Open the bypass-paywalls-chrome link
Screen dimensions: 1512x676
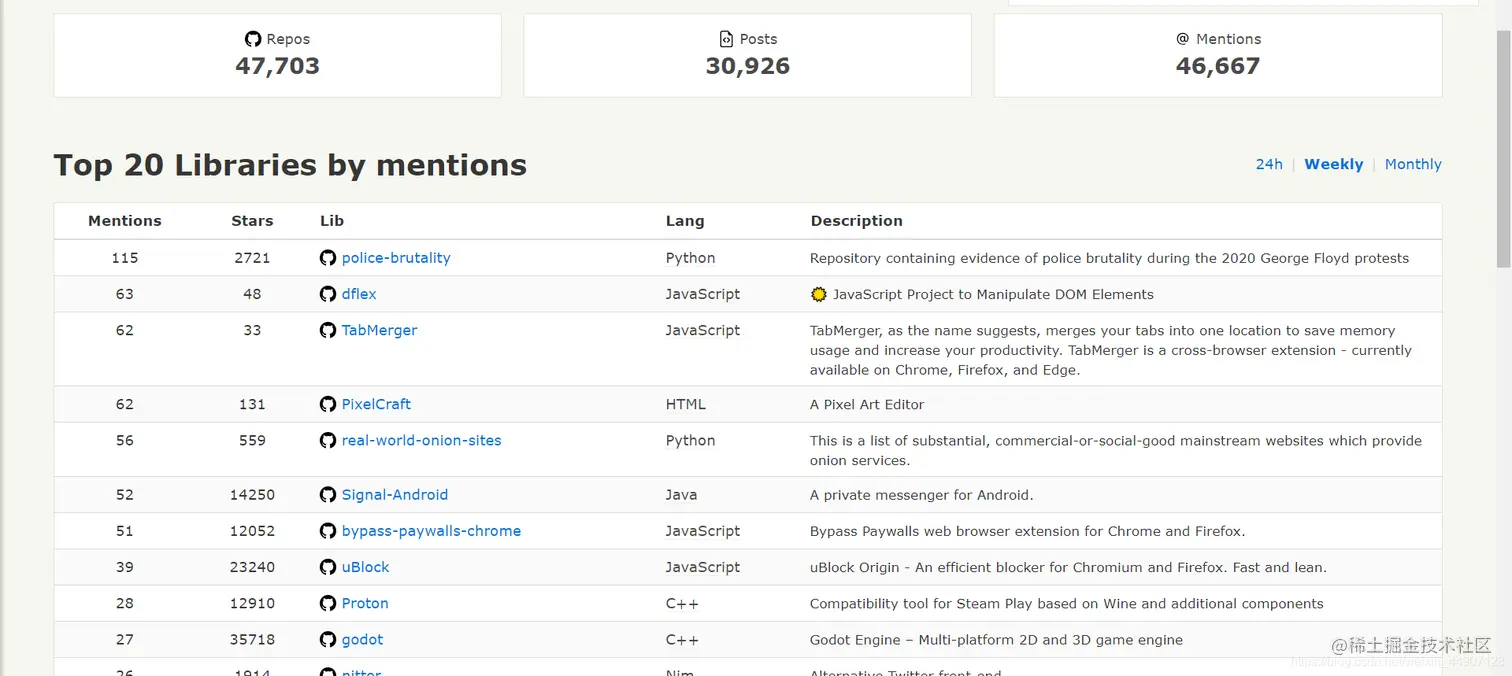431,531
